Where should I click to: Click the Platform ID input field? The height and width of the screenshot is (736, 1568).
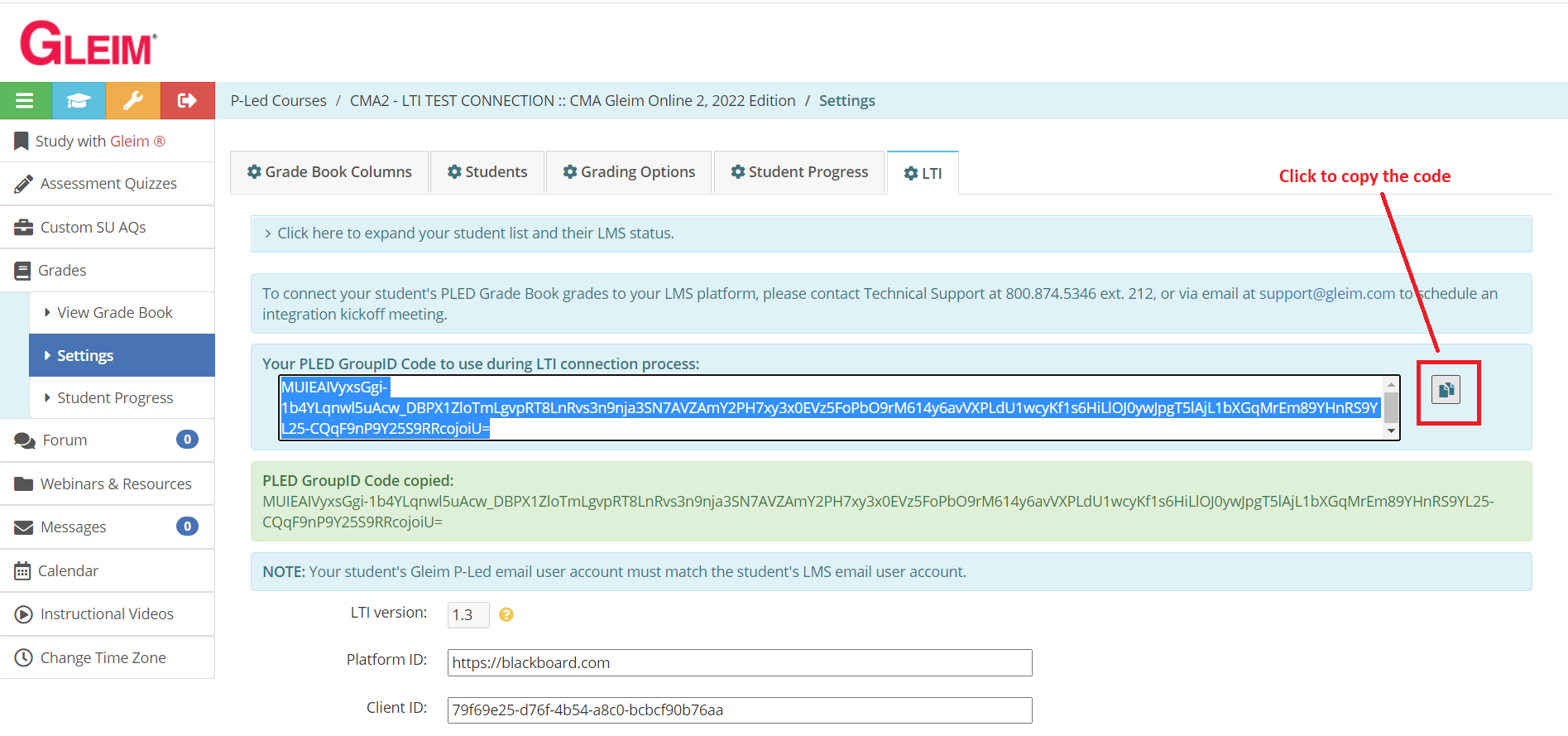(740, 662)
